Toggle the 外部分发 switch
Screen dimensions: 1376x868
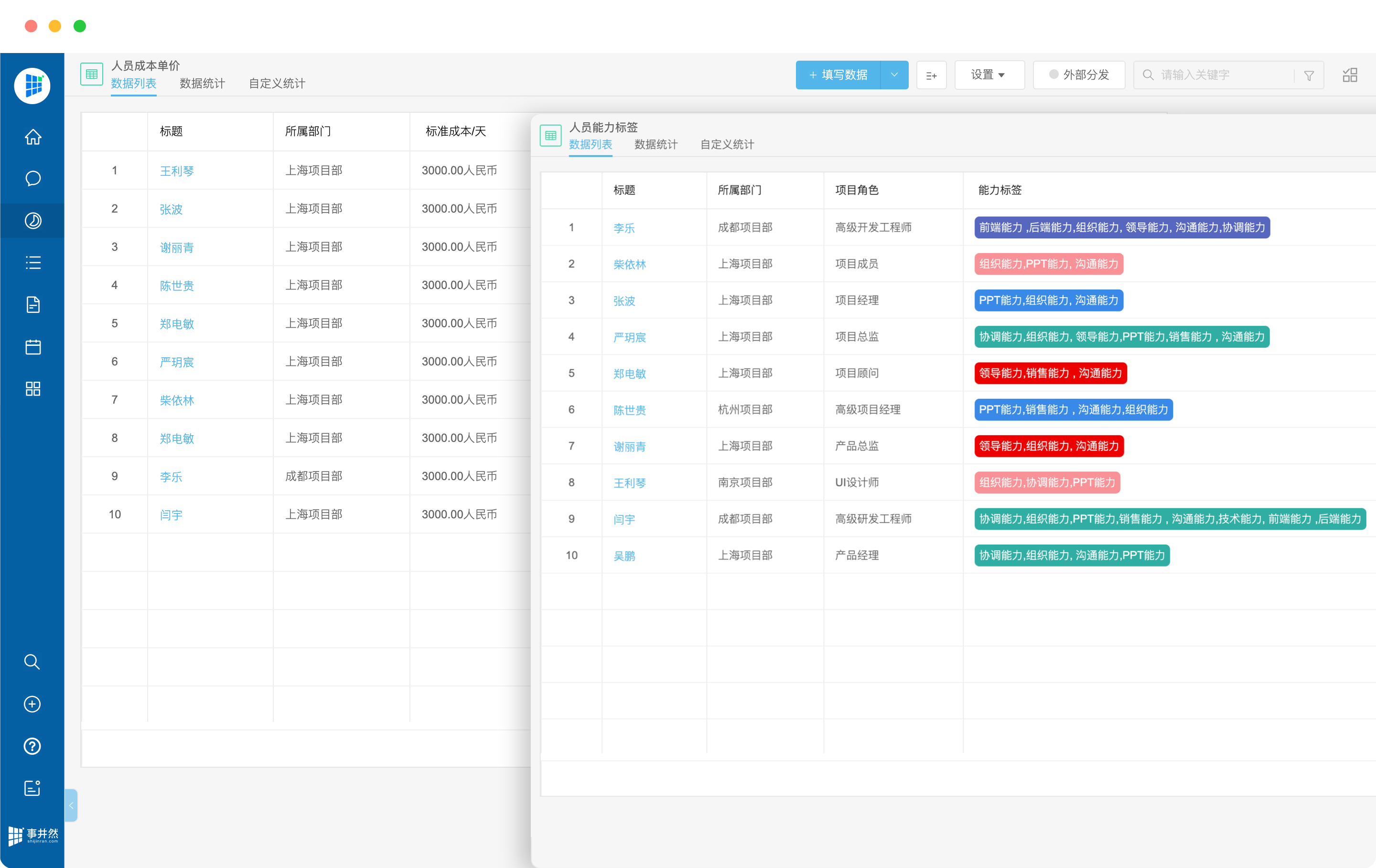1053,75
